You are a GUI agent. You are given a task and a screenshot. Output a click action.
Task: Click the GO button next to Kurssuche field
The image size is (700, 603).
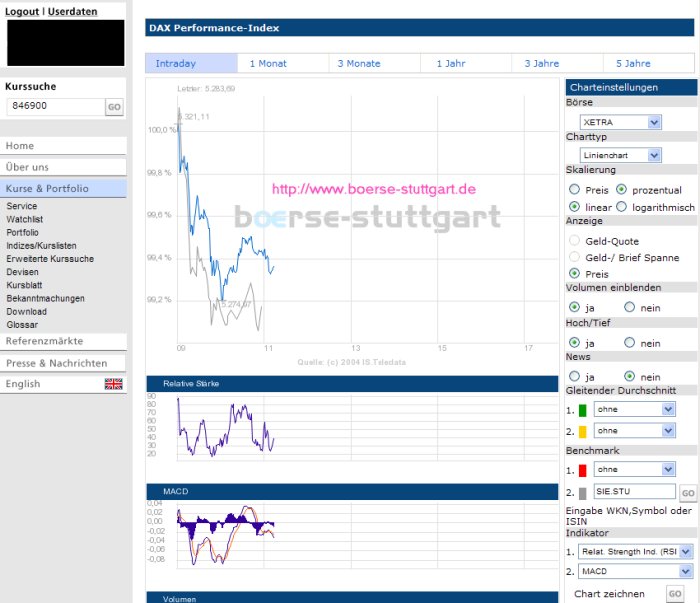[x=114, y=107]
